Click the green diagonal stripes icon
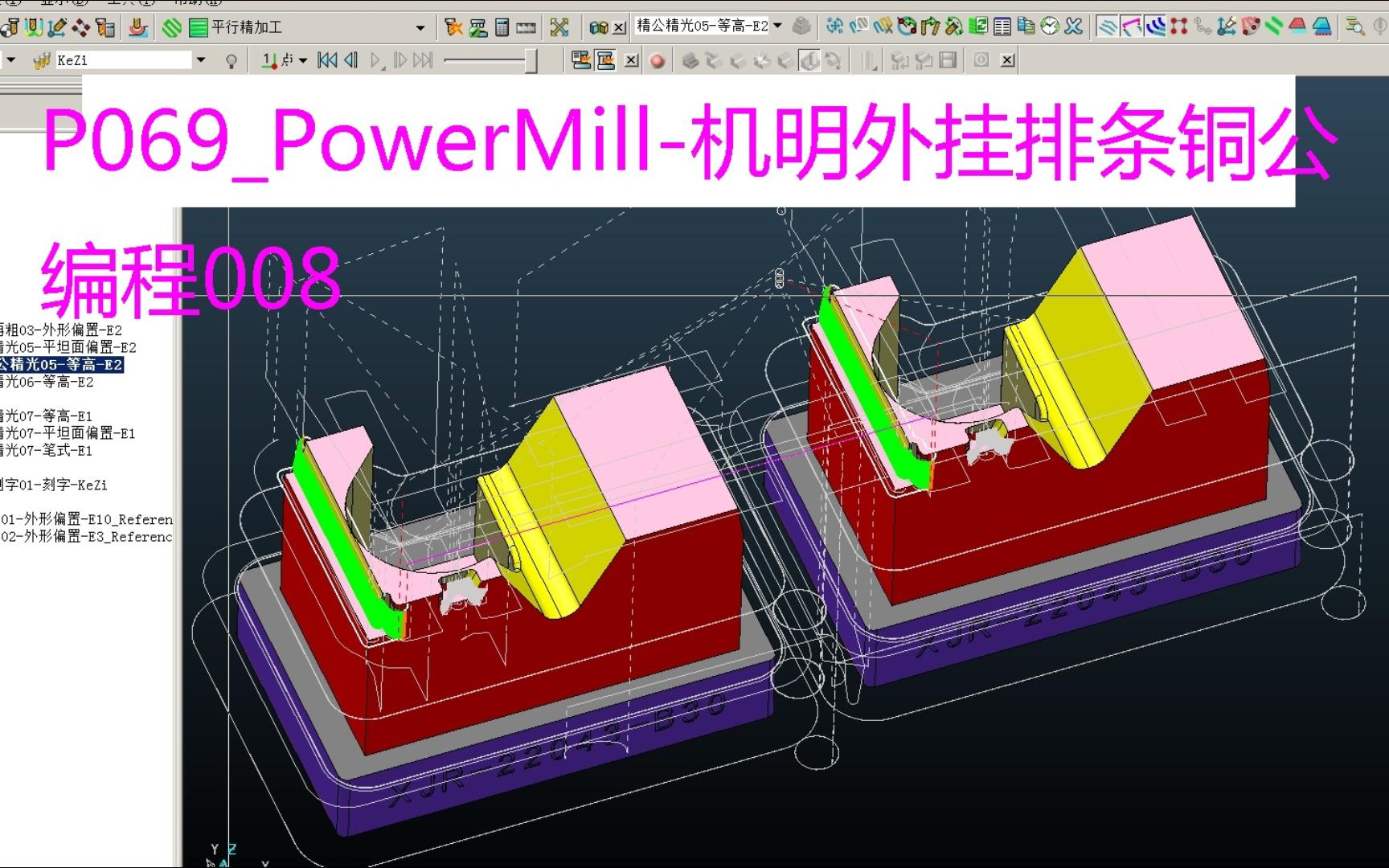This screenshot has width=1389, height=868. click(x=1273, y=27)
